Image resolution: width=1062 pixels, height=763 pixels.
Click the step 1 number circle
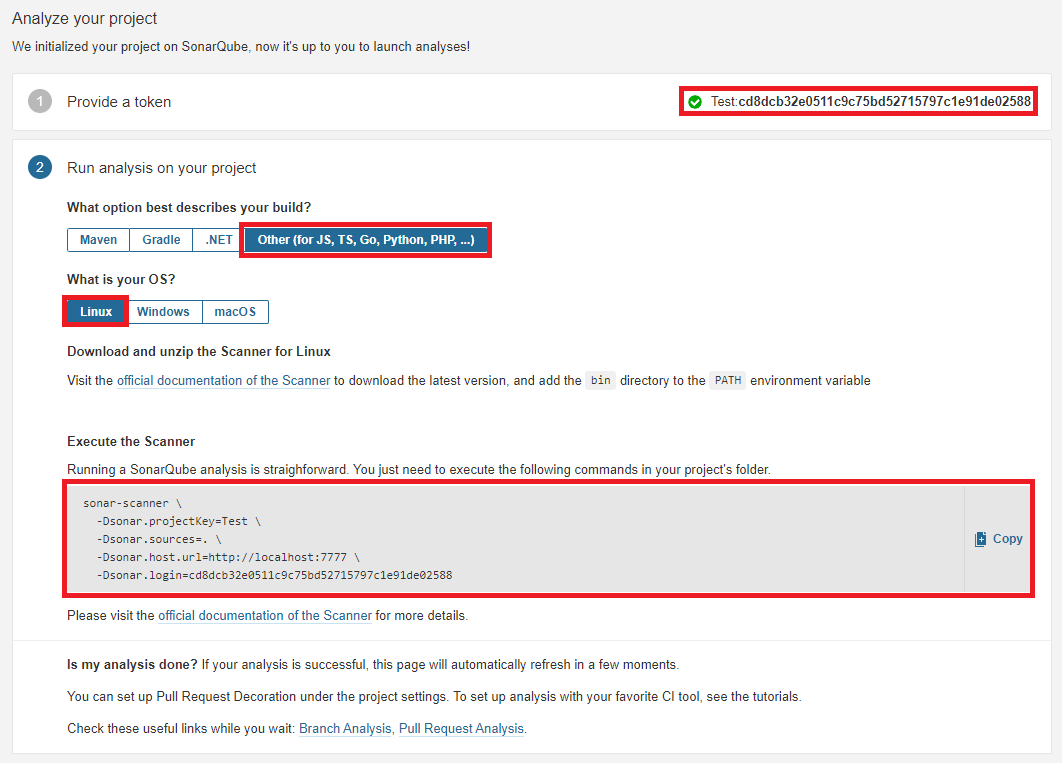click(x=40, y=101)
